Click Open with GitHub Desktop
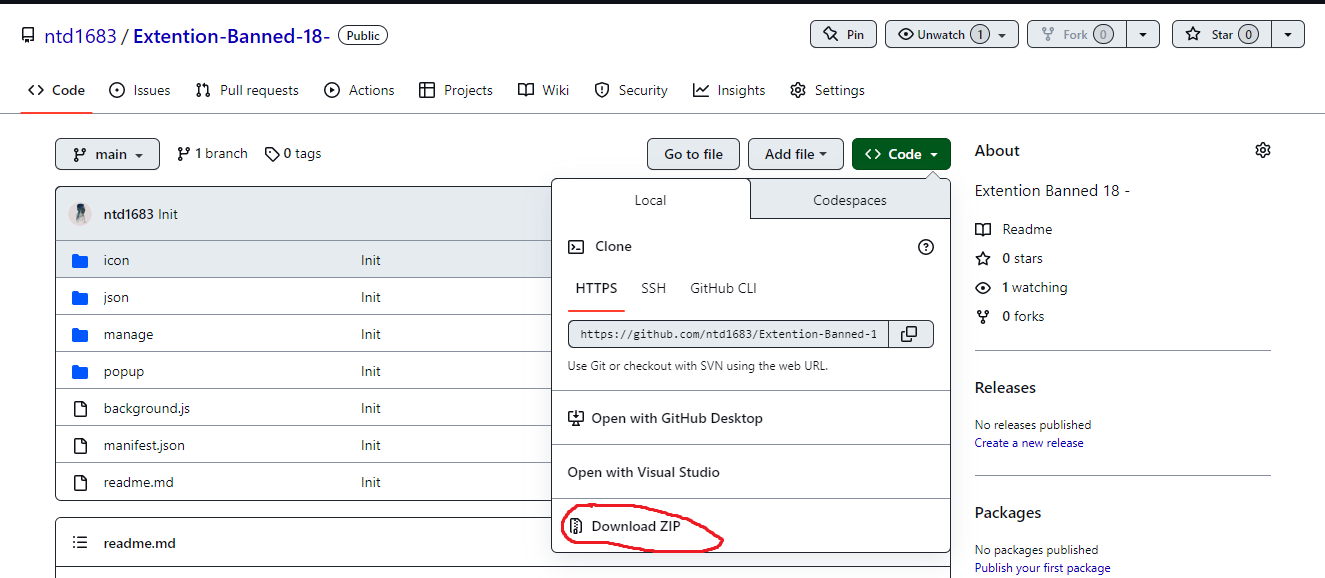This screenshot has height=578, width=1325. click(x=750, y=418)
